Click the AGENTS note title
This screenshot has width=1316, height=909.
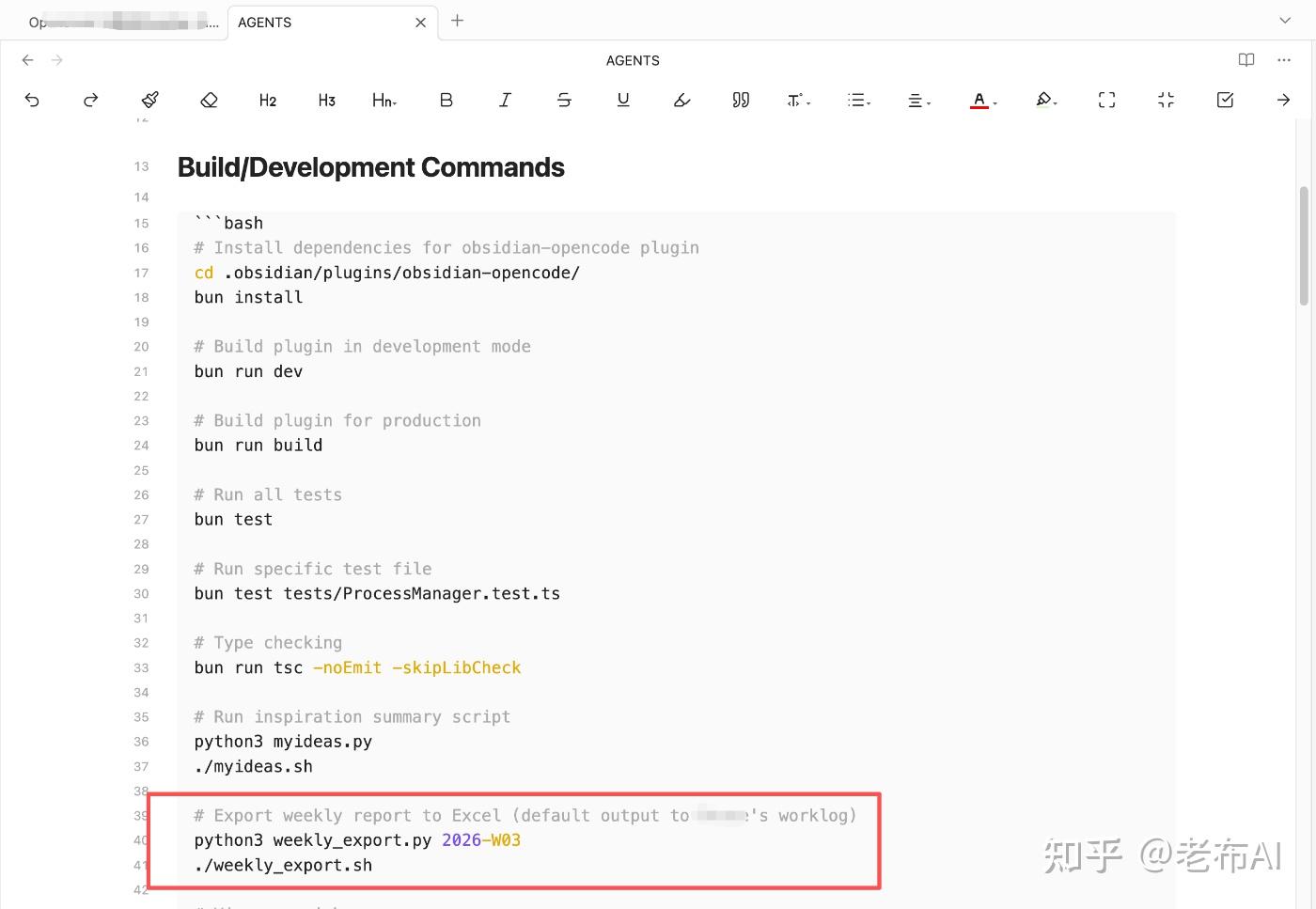pos(633,60)
